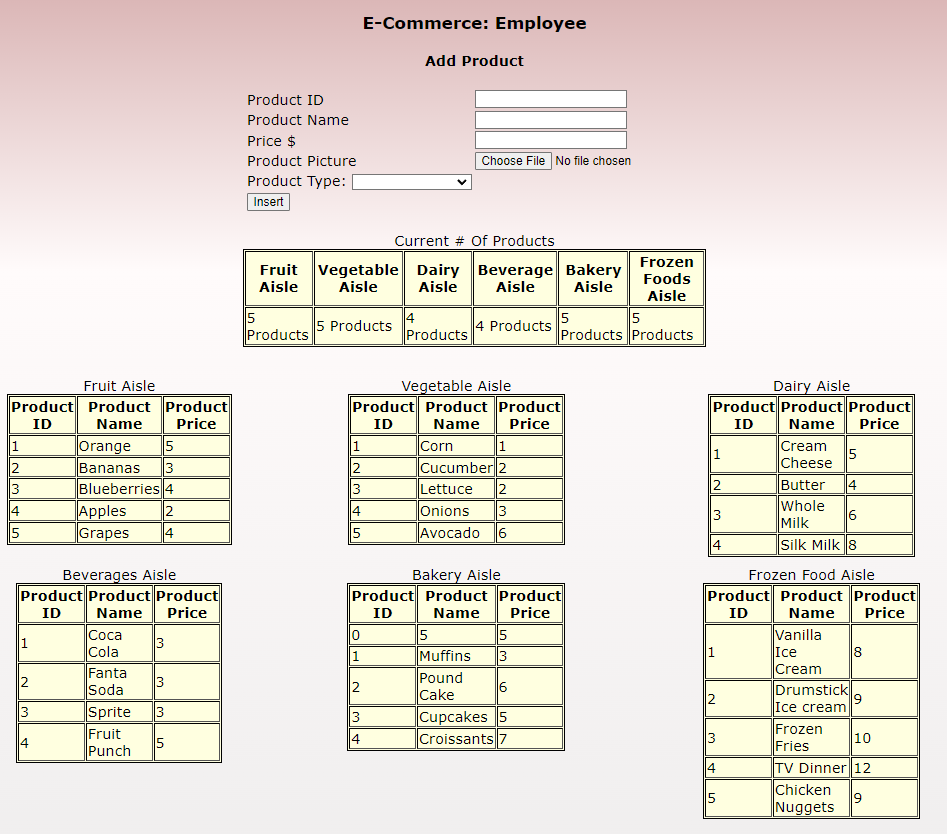Select the Grapes cell

120,533
